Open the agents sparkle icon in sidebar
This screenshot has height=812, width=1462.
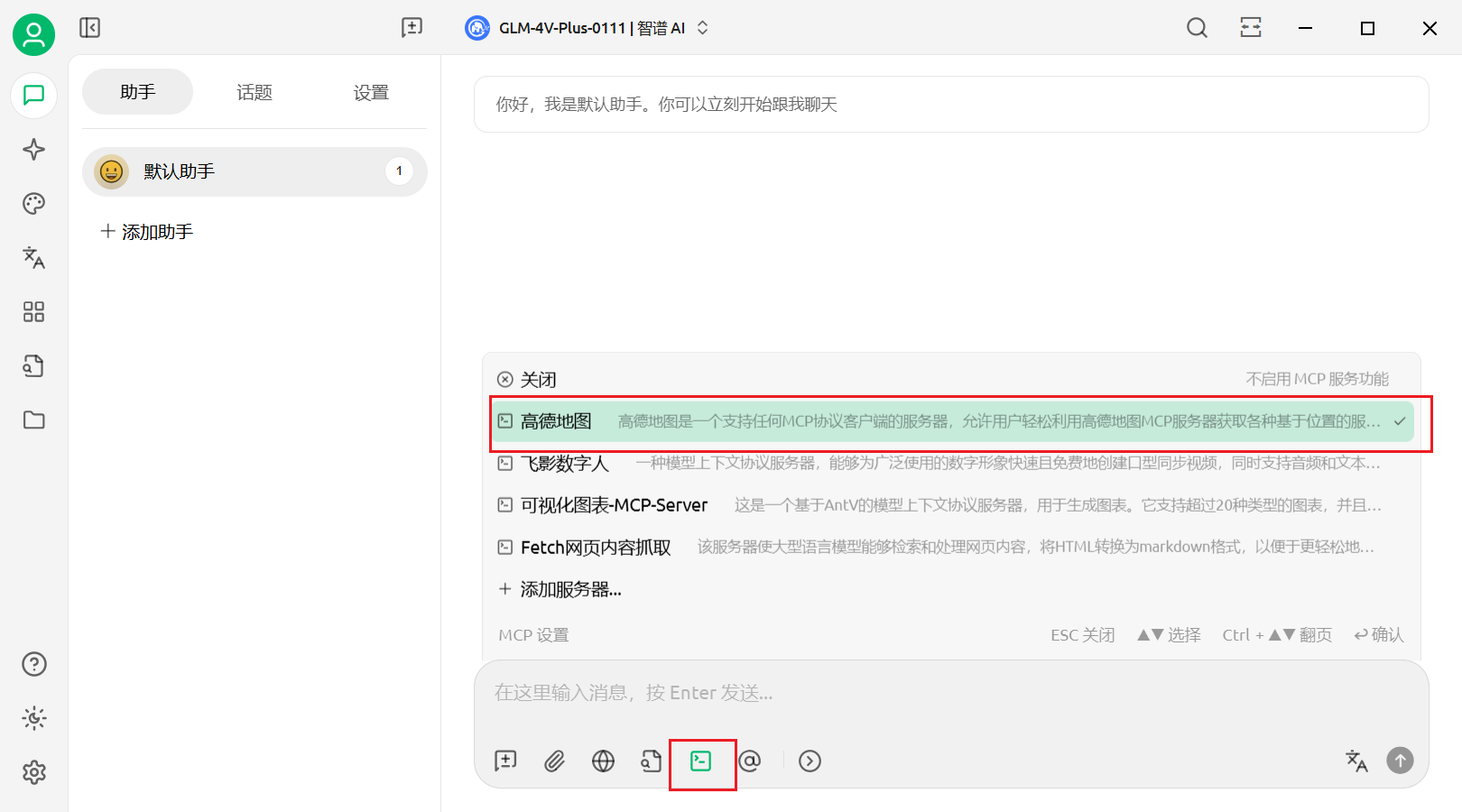tap(34, 150)
